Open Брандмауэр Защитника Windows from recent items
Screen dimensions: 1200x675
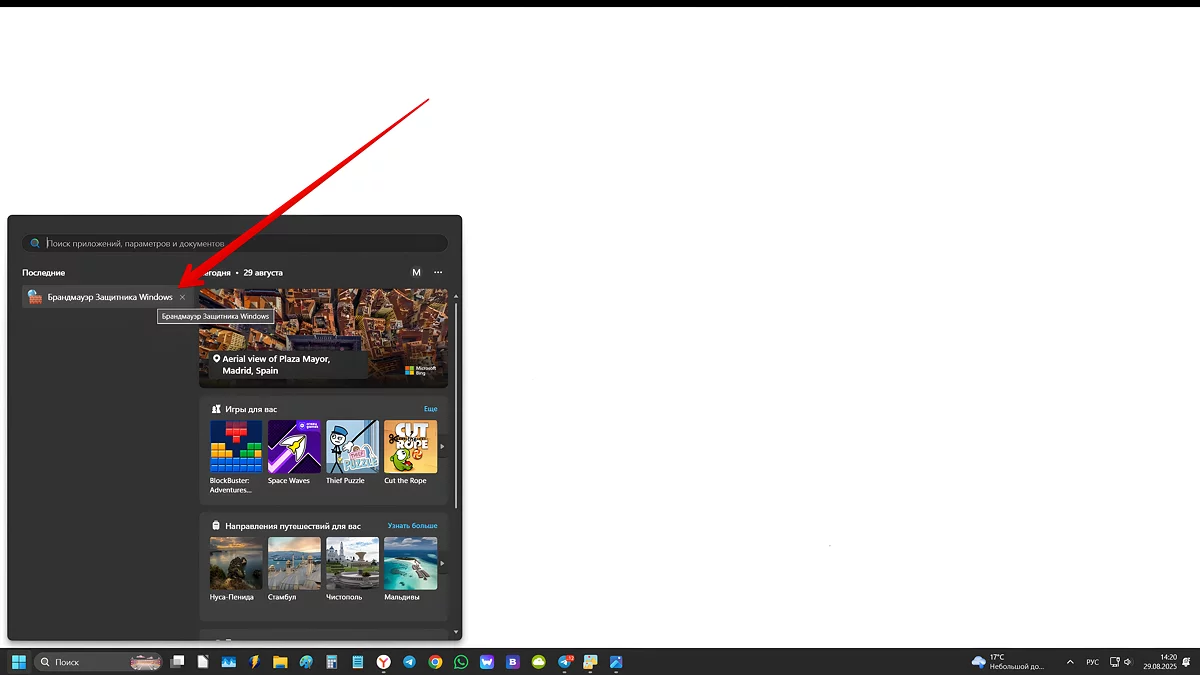(100, 297)
